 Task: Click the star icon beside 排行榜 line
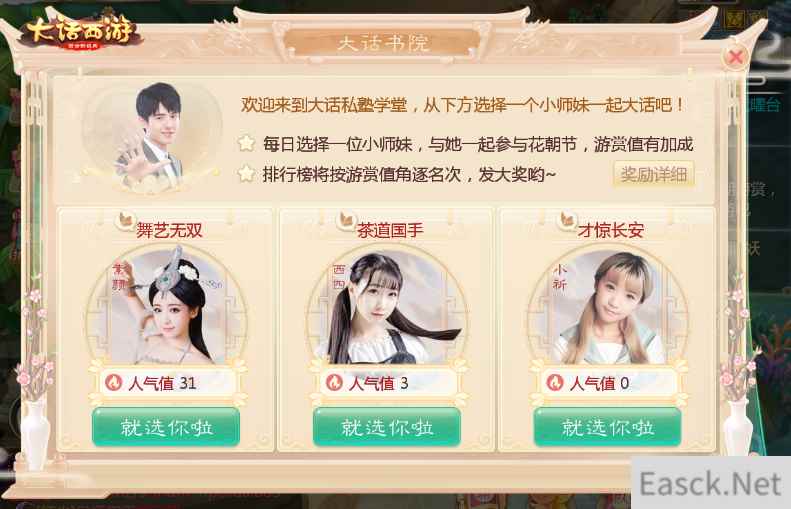pyautogui.click(x=246, y=175)
